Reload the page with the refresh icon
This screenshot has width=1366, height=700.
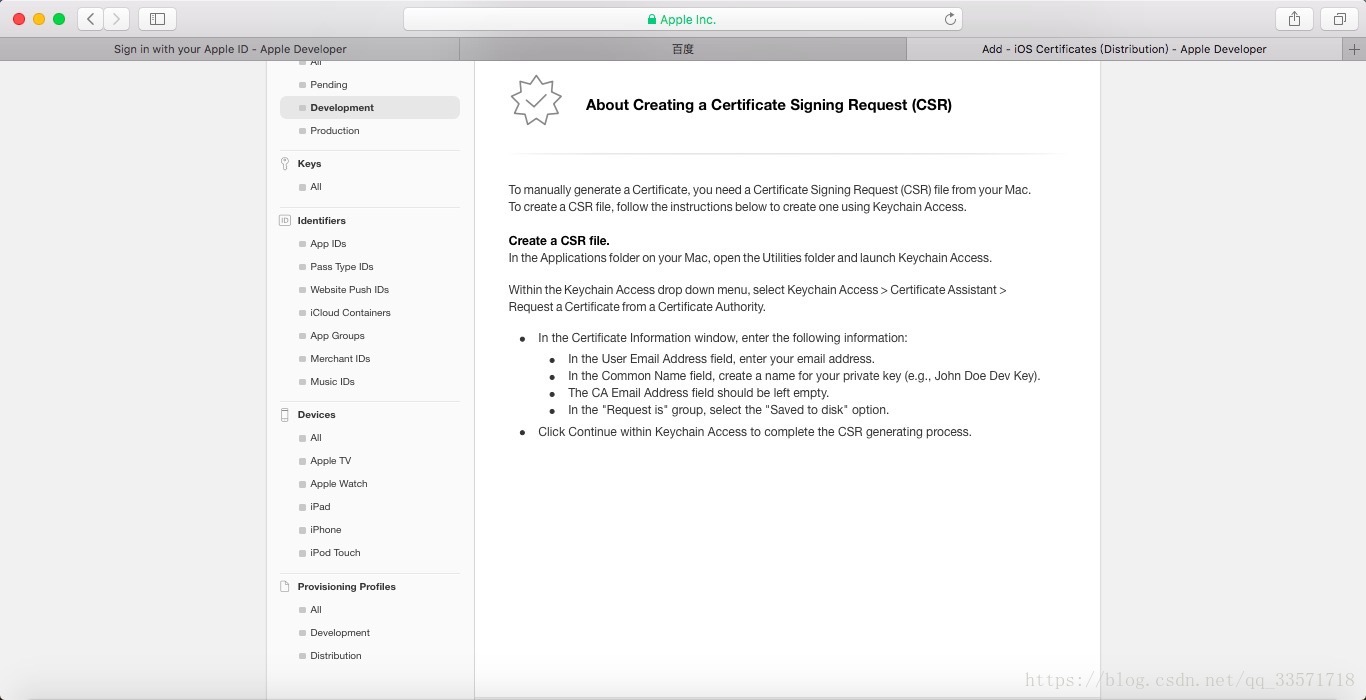click(x=950, y=19)
